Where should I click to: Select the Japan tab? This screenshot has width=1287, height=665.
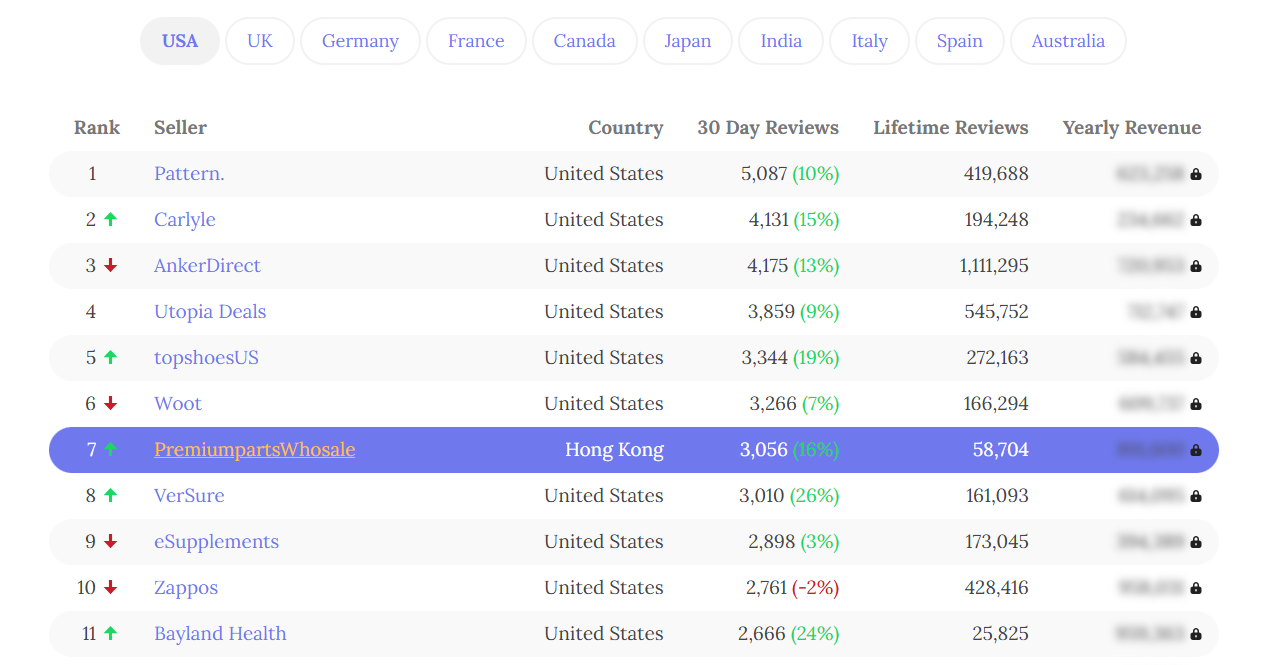tap(688, 41)
